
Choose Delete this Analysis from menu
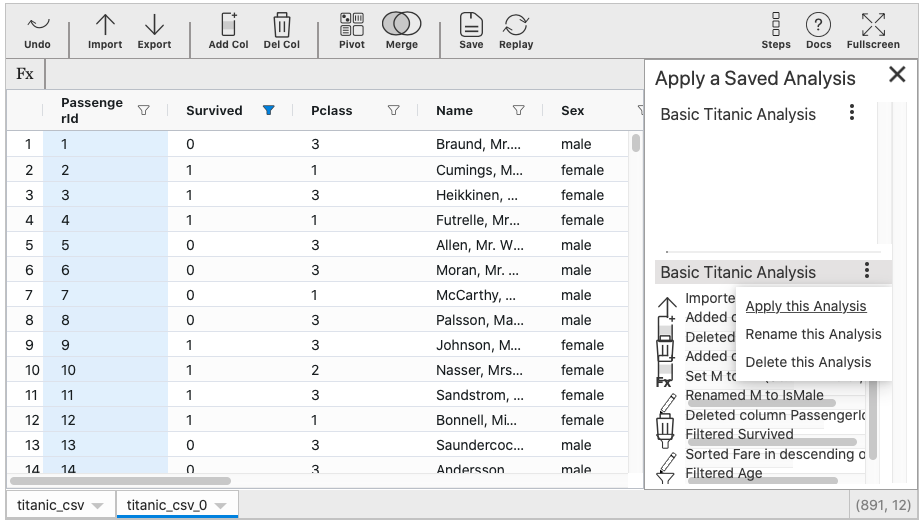tap(808, 362)
